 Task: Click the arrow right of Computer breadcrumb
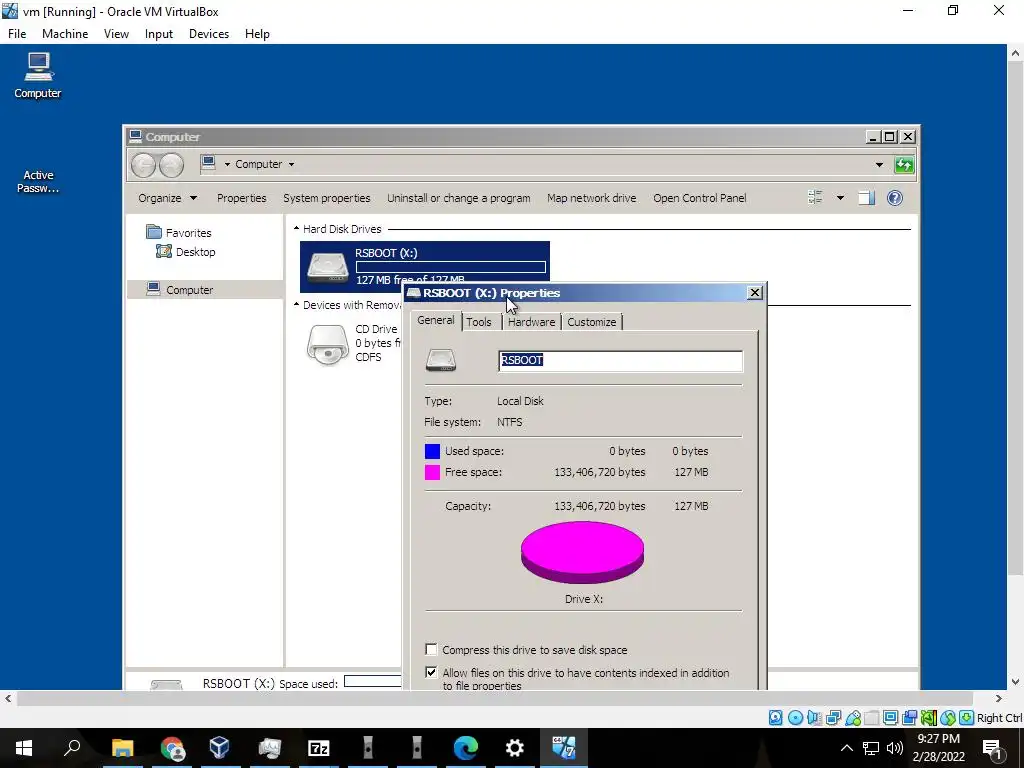point(291,165)
